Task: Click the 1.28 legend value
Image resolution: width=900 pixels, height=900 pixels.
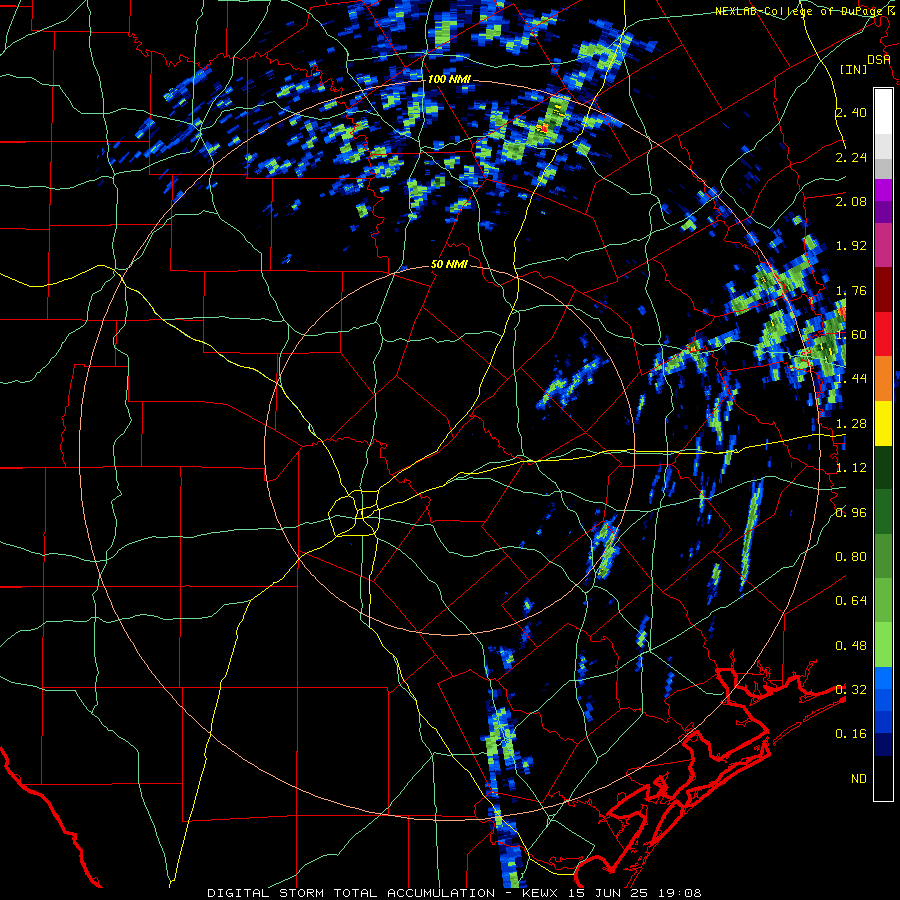Action: click(x=851, y=424)
